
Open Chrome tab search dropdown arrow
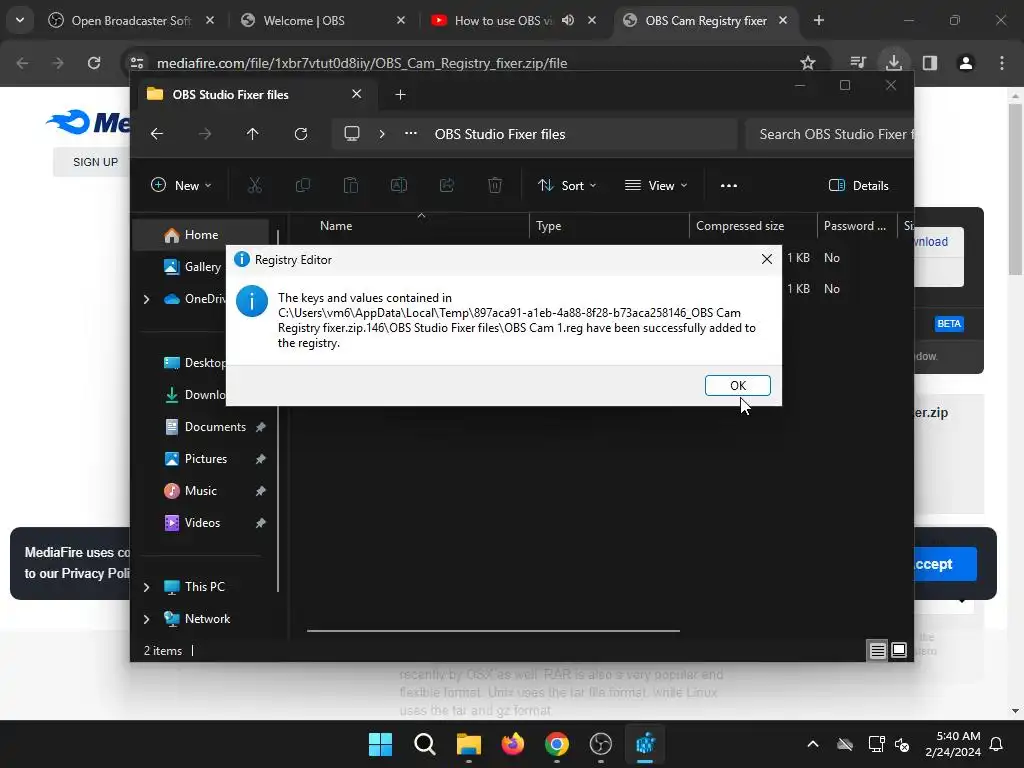20,20
